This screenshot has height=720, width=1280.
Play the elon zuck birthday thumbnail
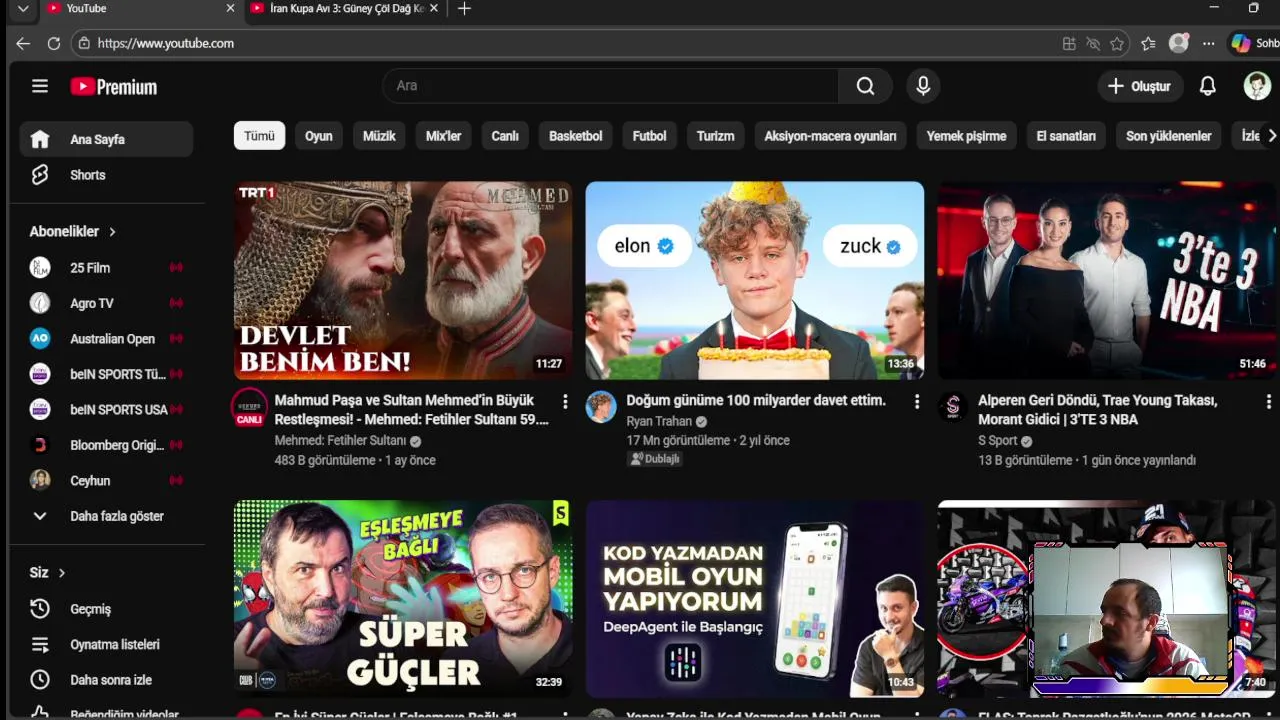(755, 280)
